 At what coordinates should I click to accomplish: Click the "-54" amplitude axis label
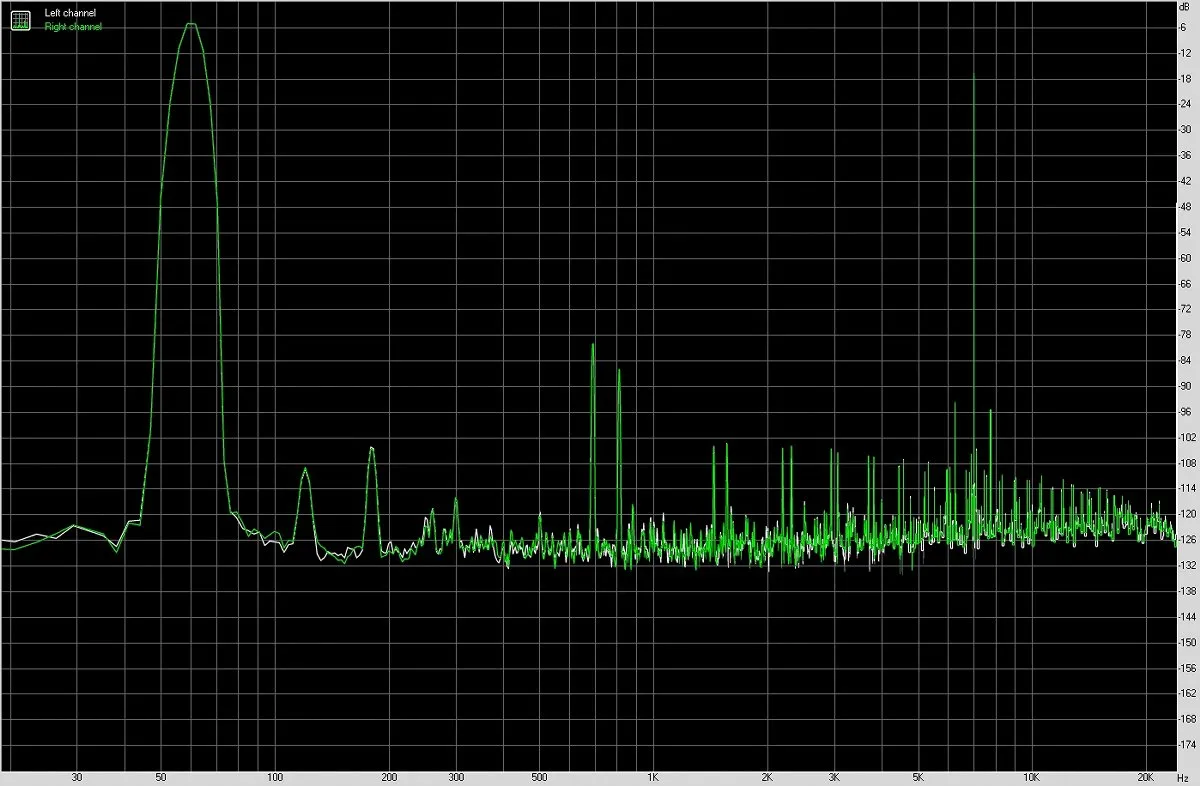click(x=1187, y=232)
